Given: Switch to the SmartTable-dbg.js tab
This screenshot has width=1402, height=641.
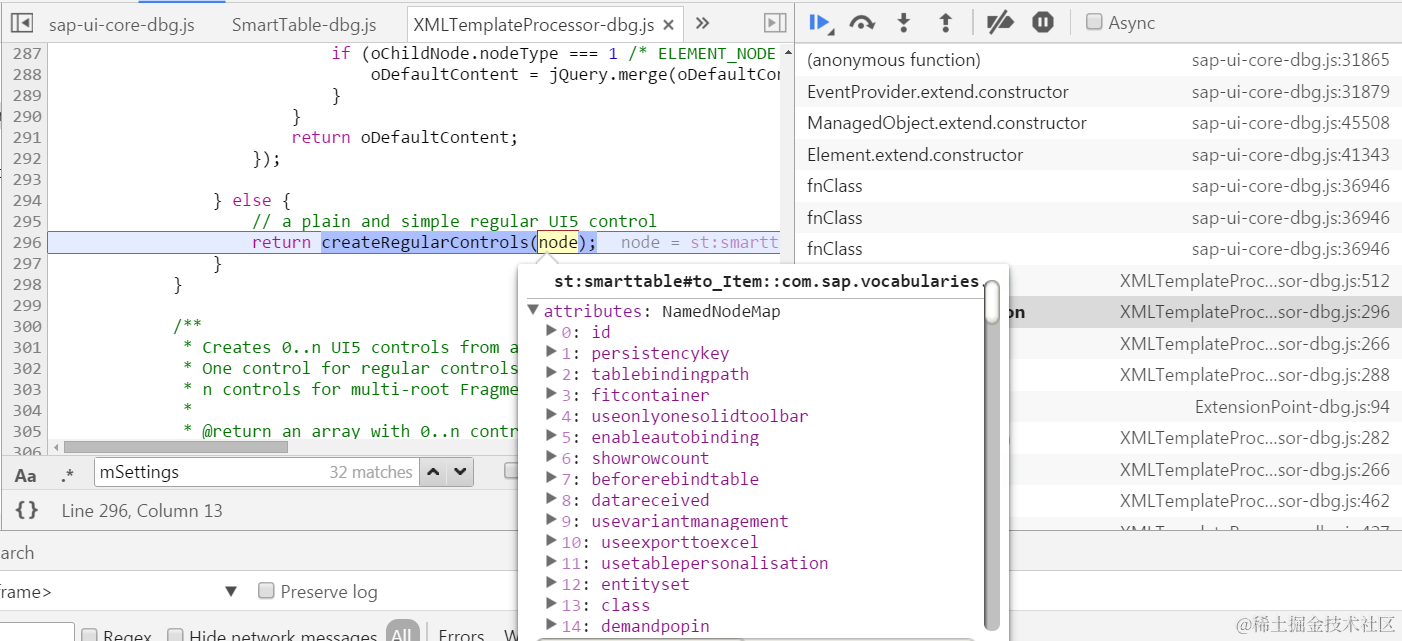Looking at the screenshot, I should pos(304,24).
